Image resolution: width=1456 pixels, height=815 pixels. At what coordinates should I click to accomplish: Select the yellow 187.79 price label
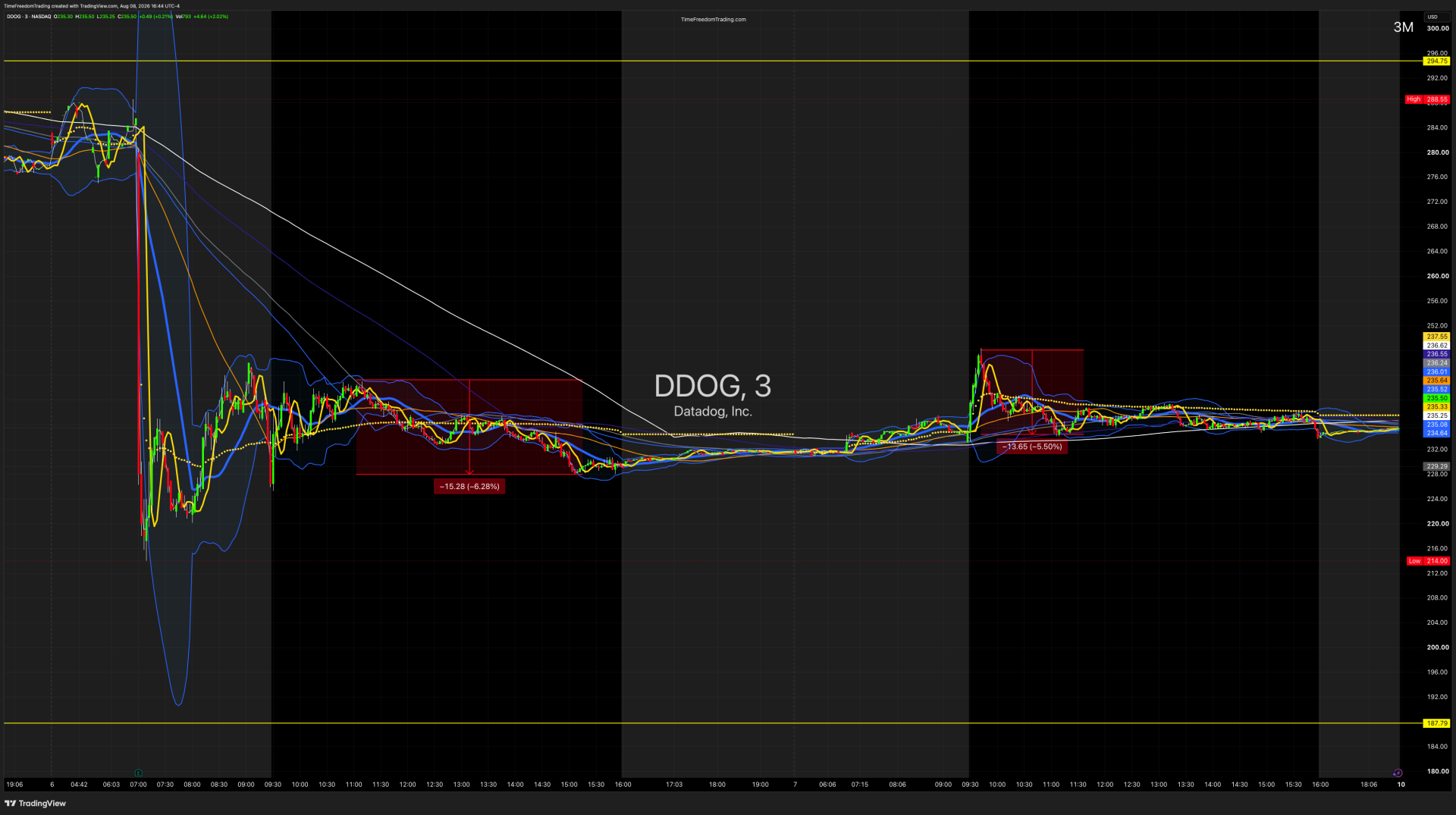1437,723
